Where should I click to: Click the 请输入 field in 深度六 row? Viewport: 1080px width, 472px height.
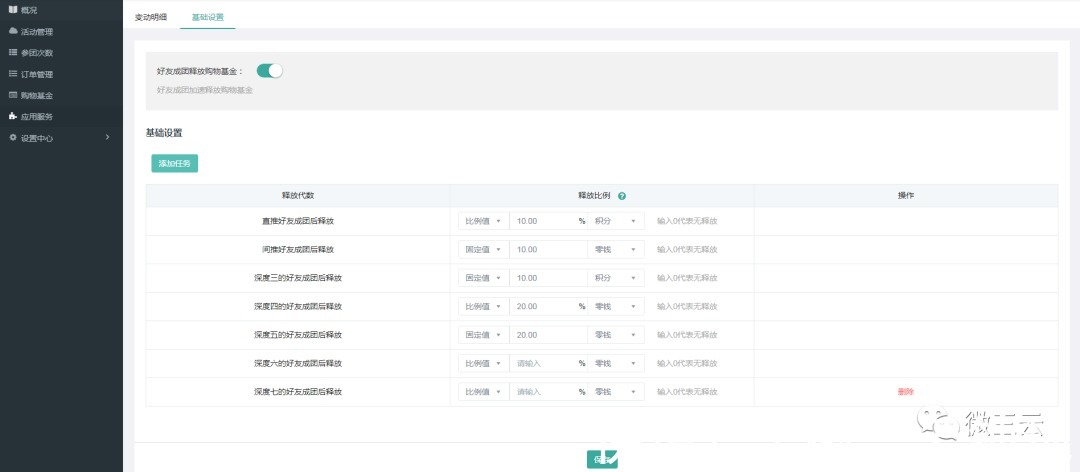(x=543, y=363)
